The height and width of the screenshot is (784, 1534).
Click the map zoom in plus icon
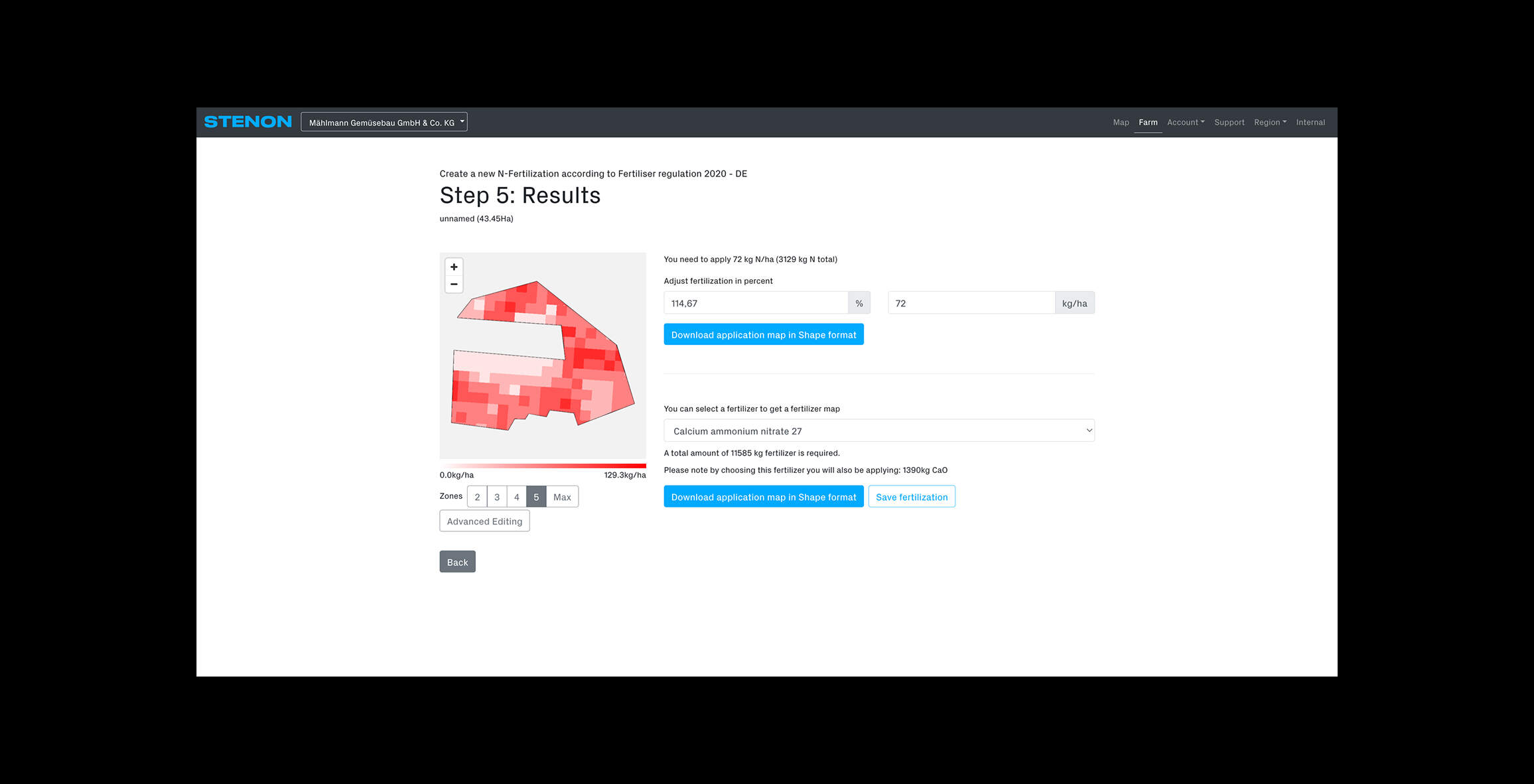click(454, 267)
